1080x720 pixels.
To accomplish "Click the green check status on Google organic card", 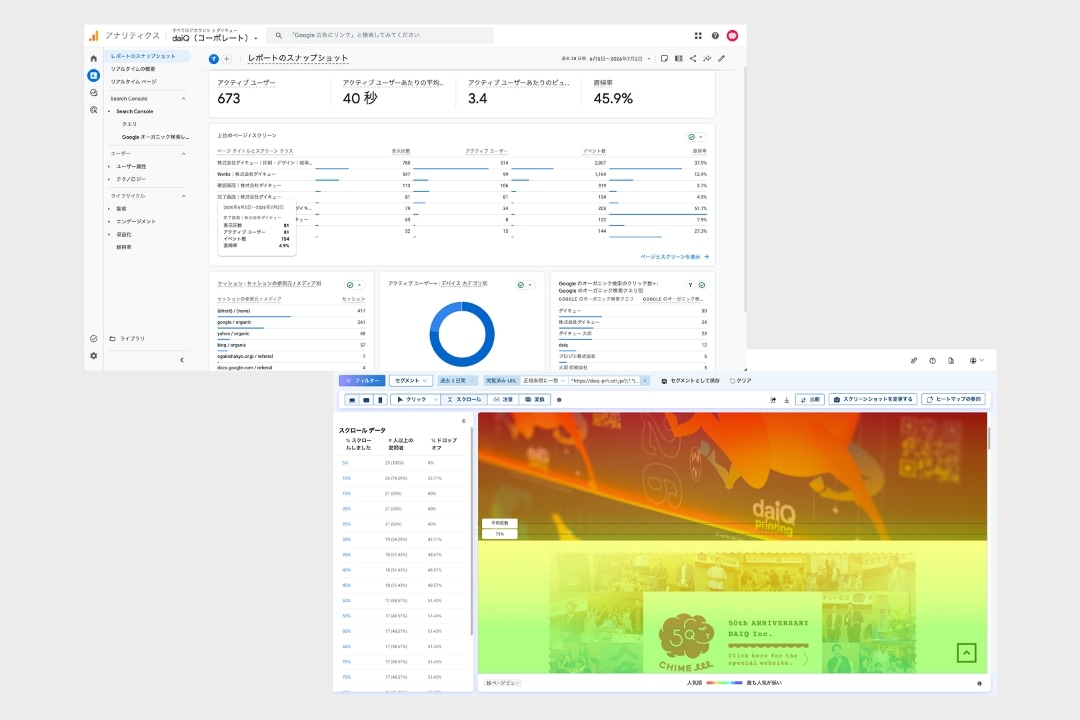I will coord(702,285).
